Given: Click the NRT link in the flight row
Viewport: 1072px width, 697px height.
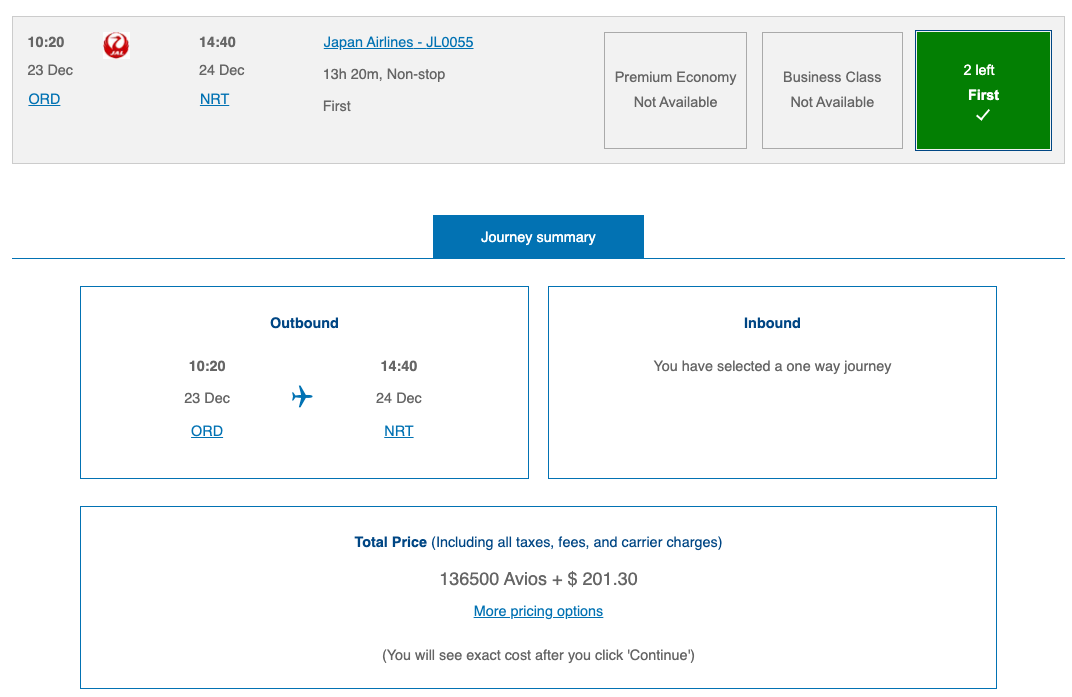Looking at the screenshot, I should [214, 99].
